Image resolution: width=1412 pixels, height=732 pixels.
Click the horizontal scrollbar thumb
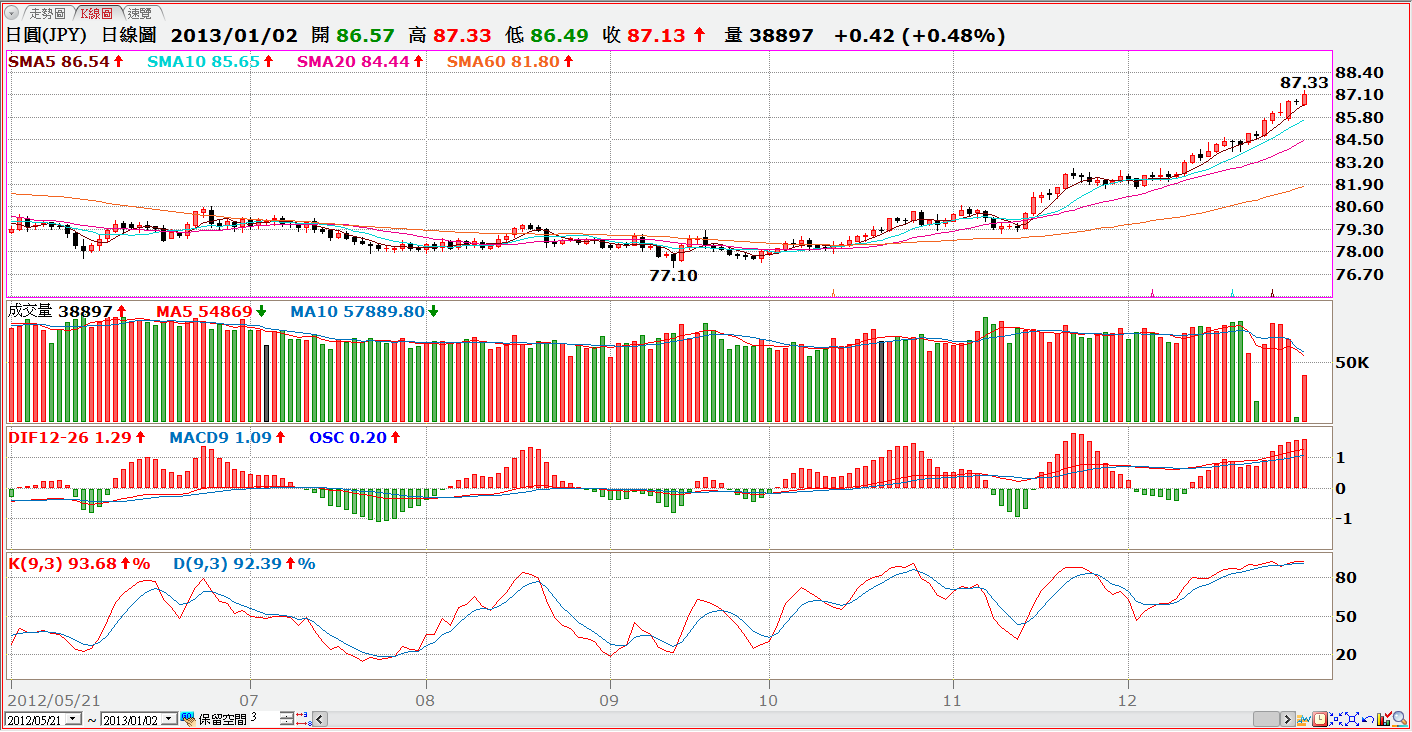tap(1266, 719)
